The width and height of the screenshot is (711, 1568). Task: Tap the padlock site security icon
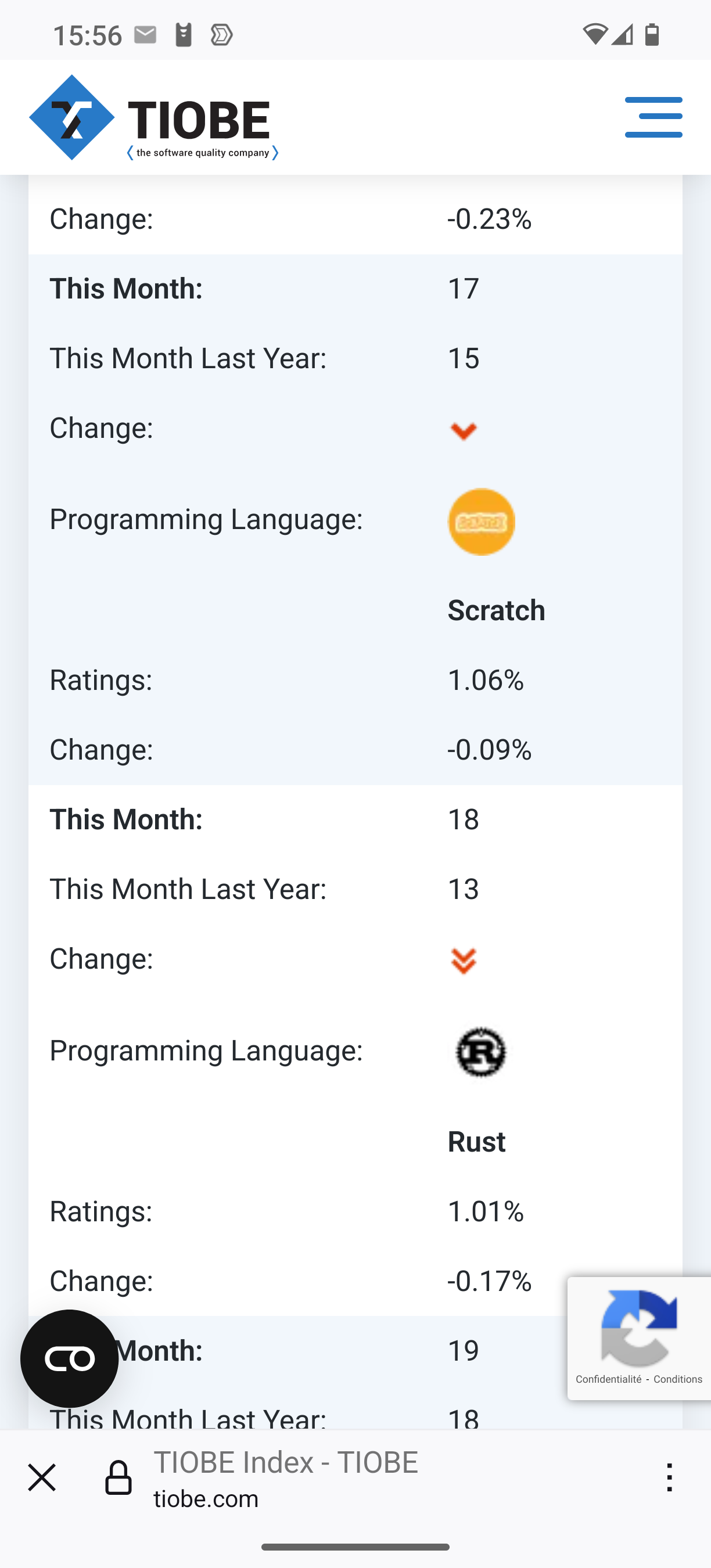point(118,1478)
